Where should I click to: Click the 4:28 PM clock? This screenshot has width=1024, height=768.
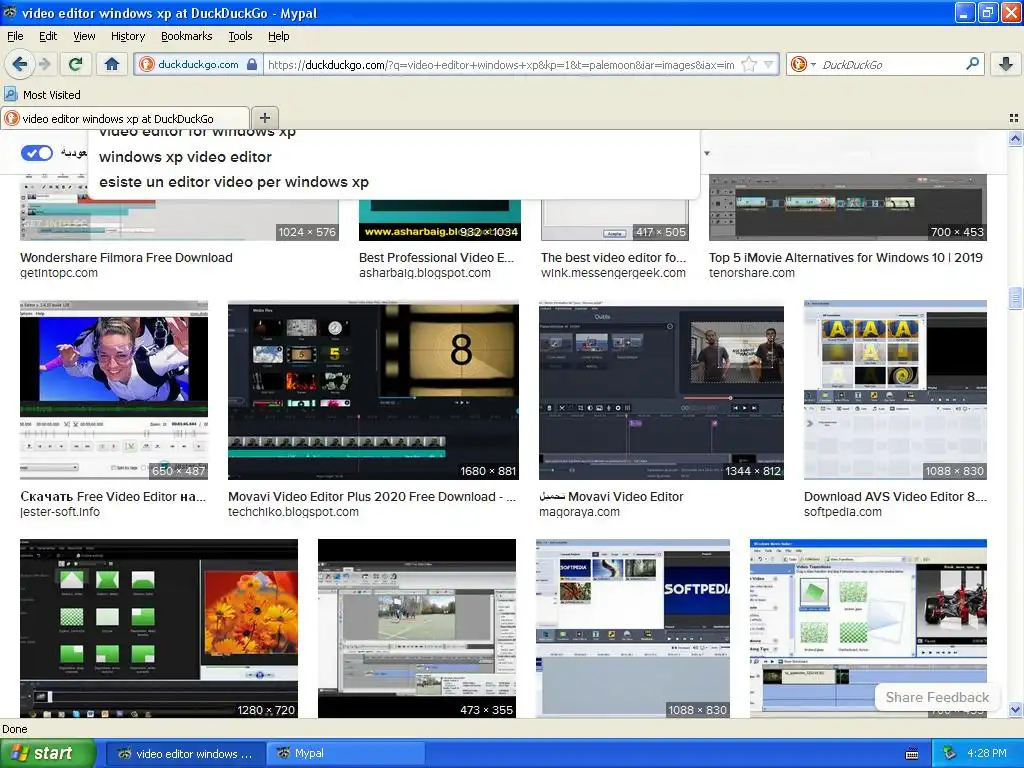(x=987, y=754)
